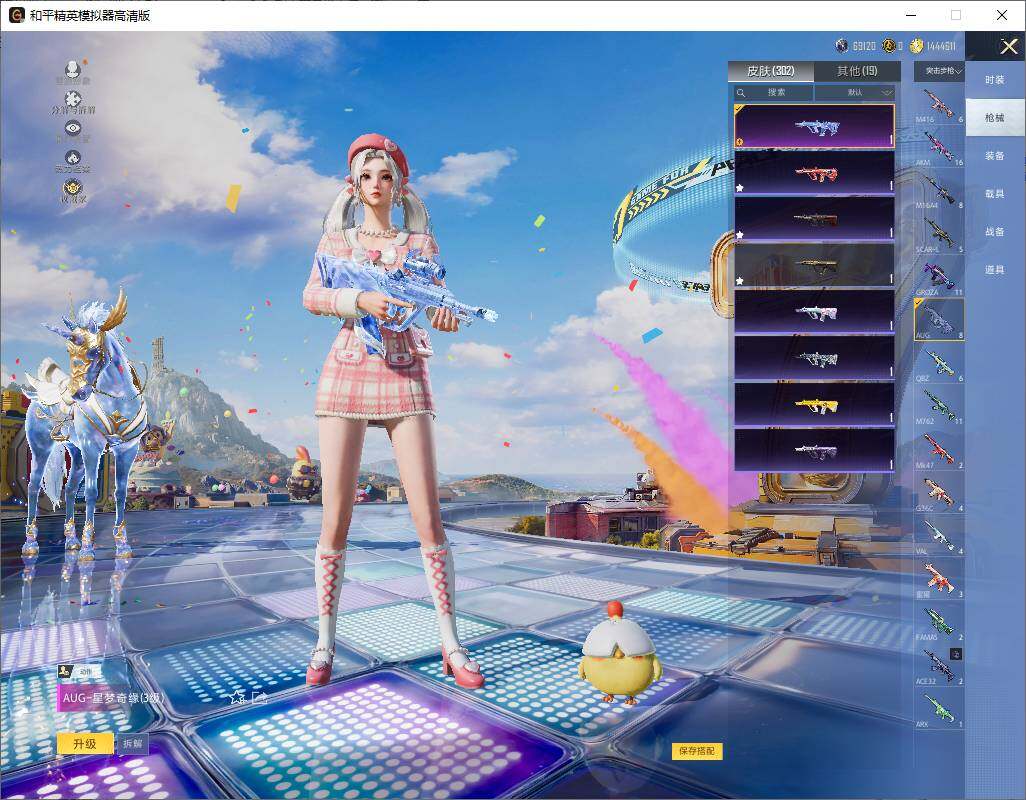Select orange rifle above FAMAS in list
Image resolution: width=1026 pixels, height=800 pixels.
[x=939, y=579]
